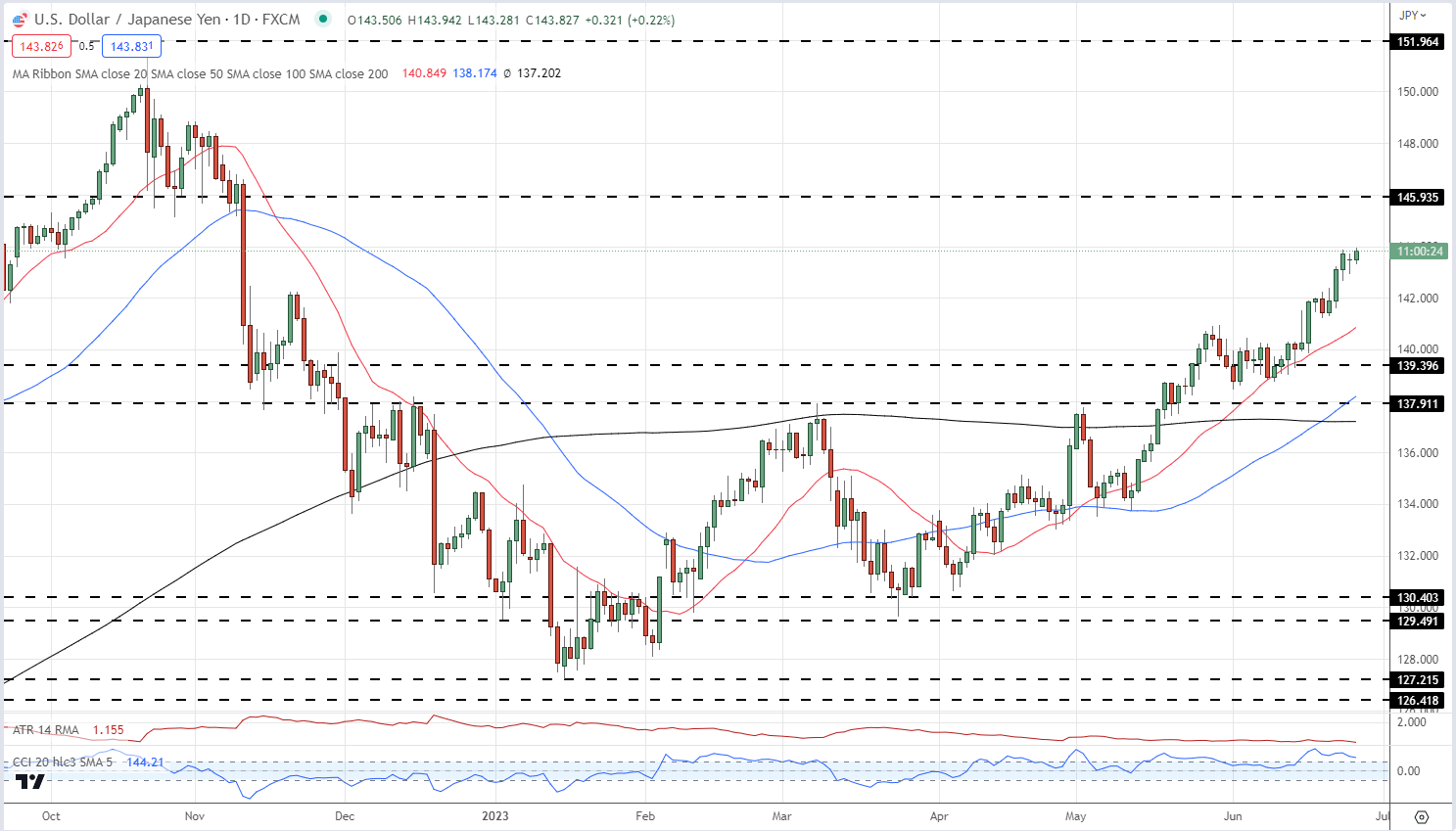1456x831 pixels.
Task: Click the 2023 label on the time axis
Action: coord(495,816)
